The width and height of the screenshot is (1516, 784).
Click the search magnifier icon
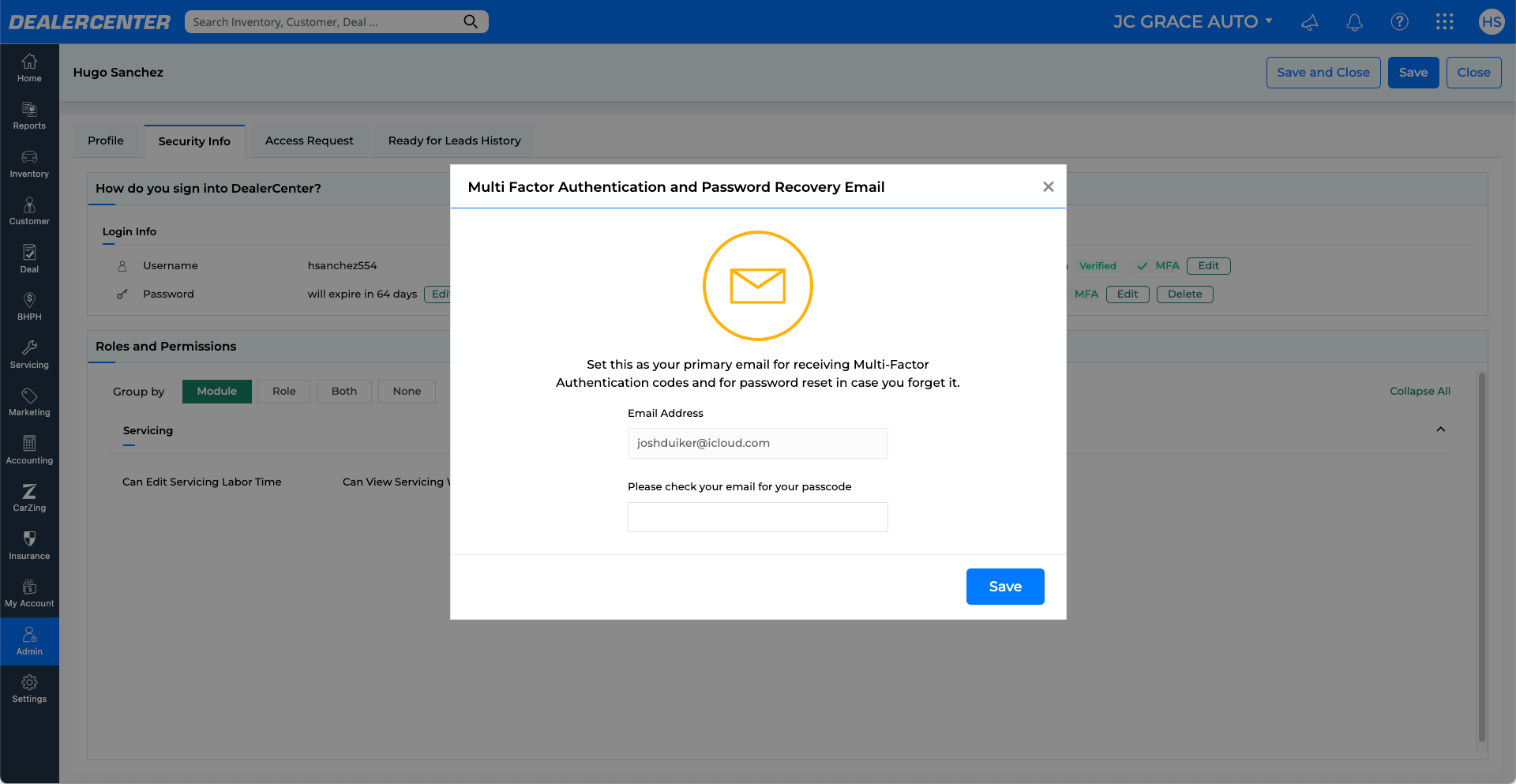tap(471, 21)
